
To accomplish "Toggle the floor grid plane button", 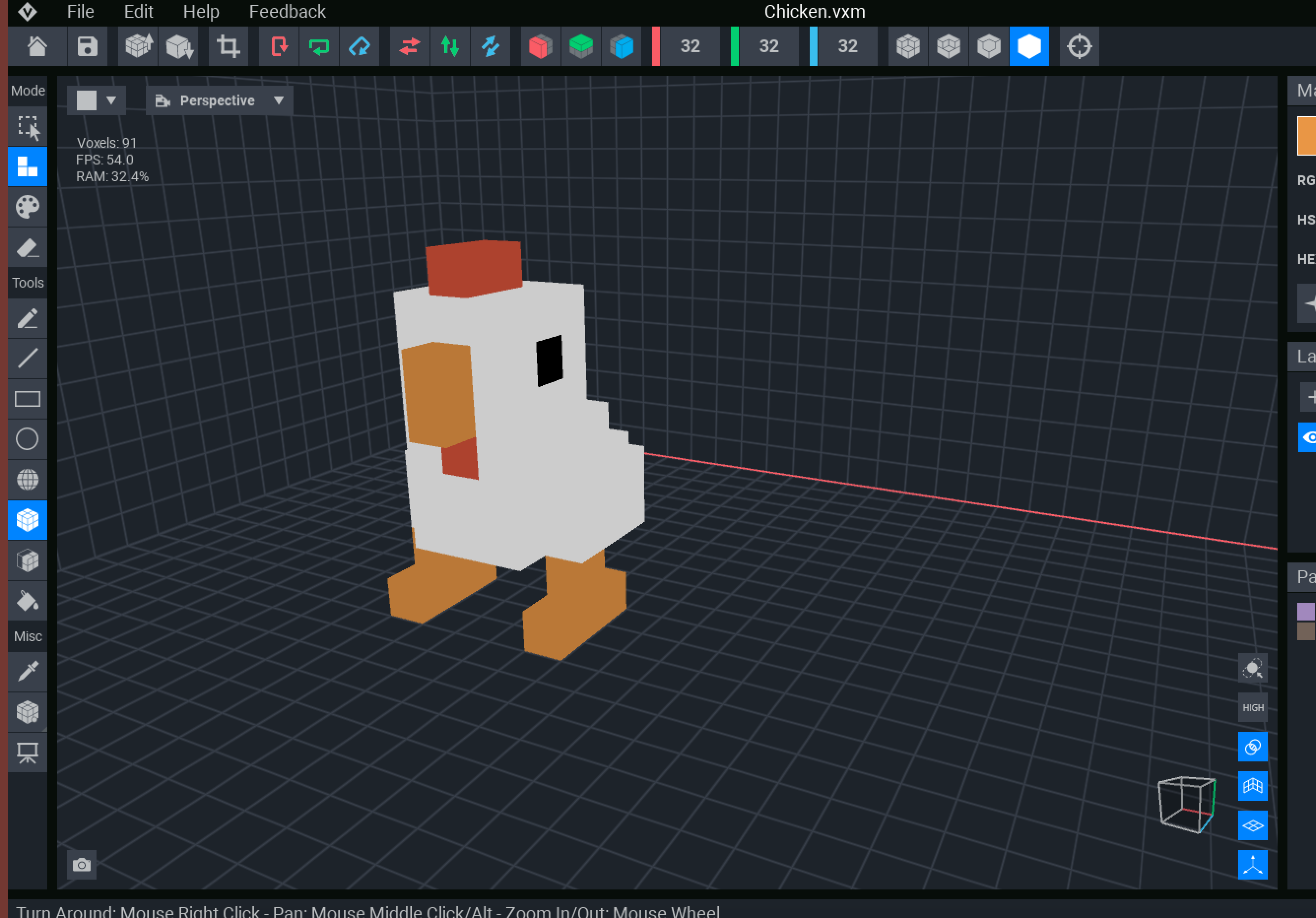I will pyautogui.click(x=1252, y=826).
